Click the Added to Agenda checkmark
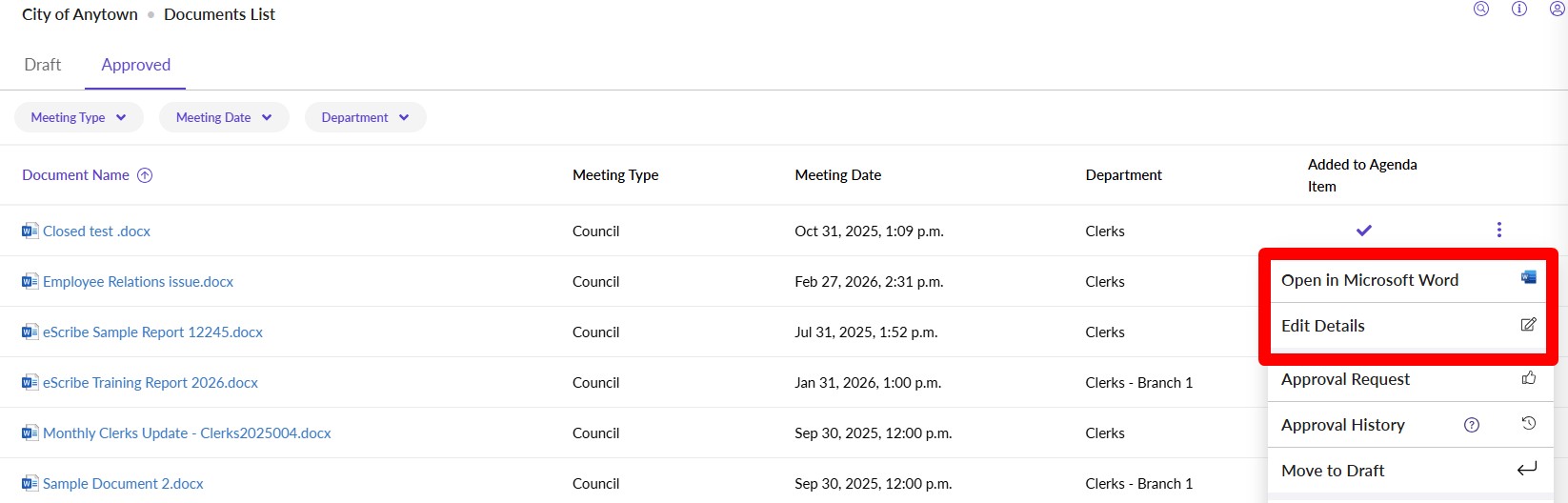 click(x=1364, y=231)
